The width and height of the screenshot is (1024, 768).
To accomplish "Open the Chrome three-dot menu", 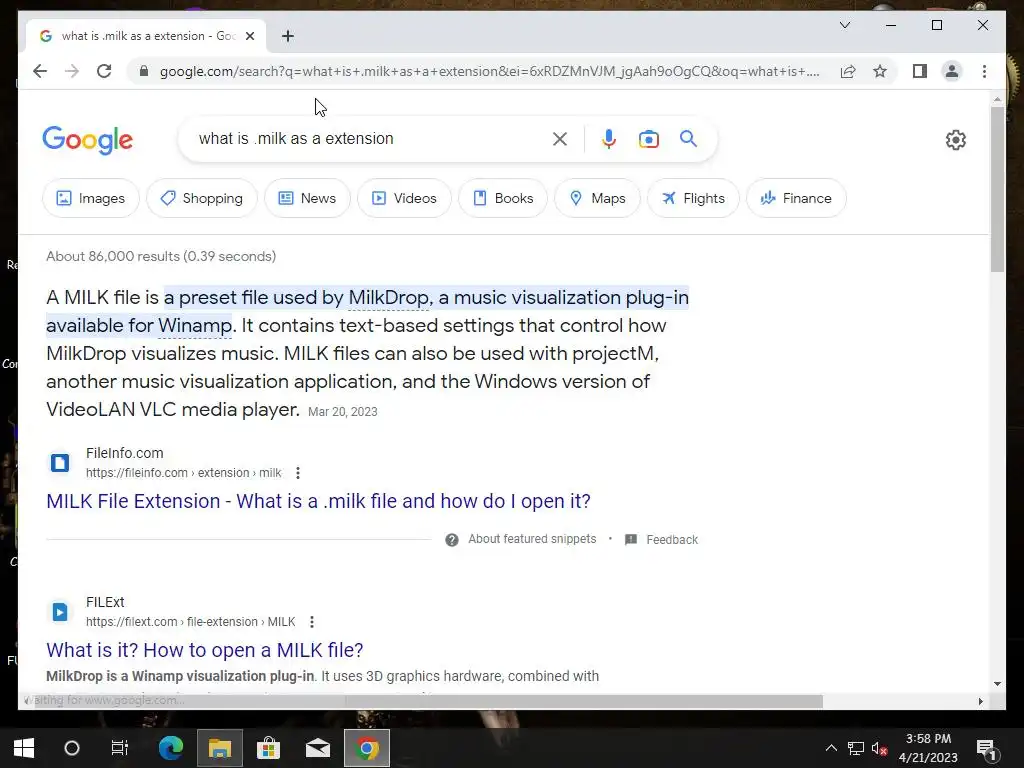I will pos(984,71).
